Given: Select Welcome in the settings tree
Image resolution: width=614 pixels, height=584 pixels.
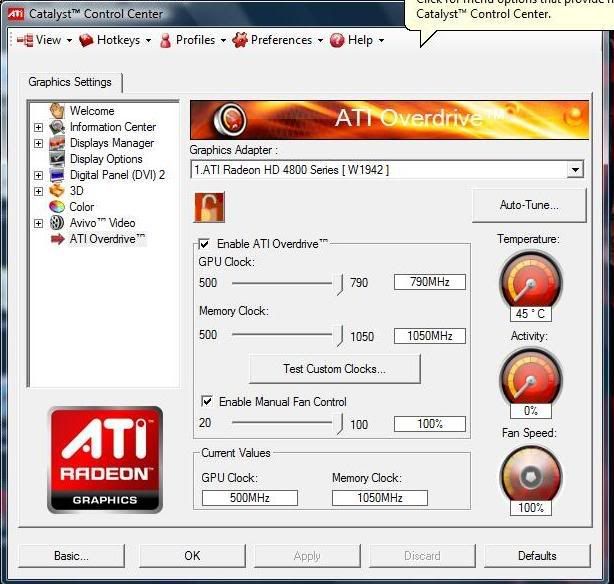Looking at the screenshot, I should coord(92,111).
